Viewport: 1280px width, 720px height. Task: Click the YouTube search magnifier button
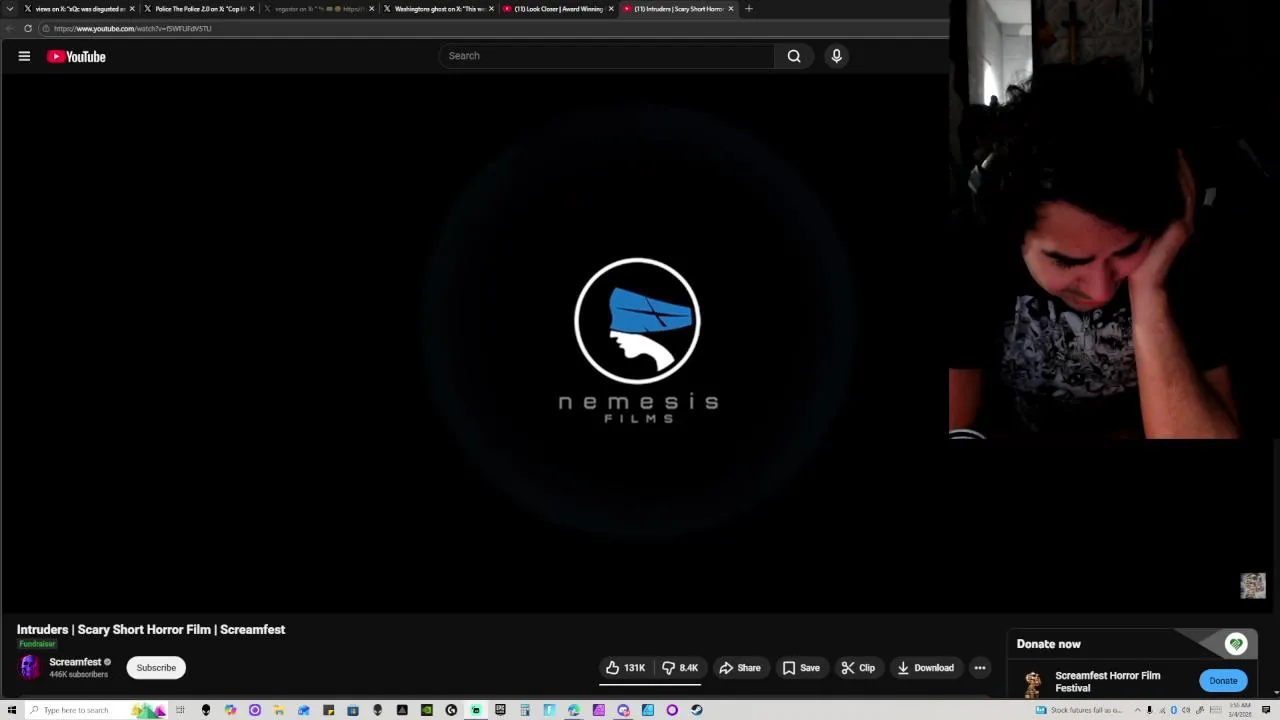794,56
